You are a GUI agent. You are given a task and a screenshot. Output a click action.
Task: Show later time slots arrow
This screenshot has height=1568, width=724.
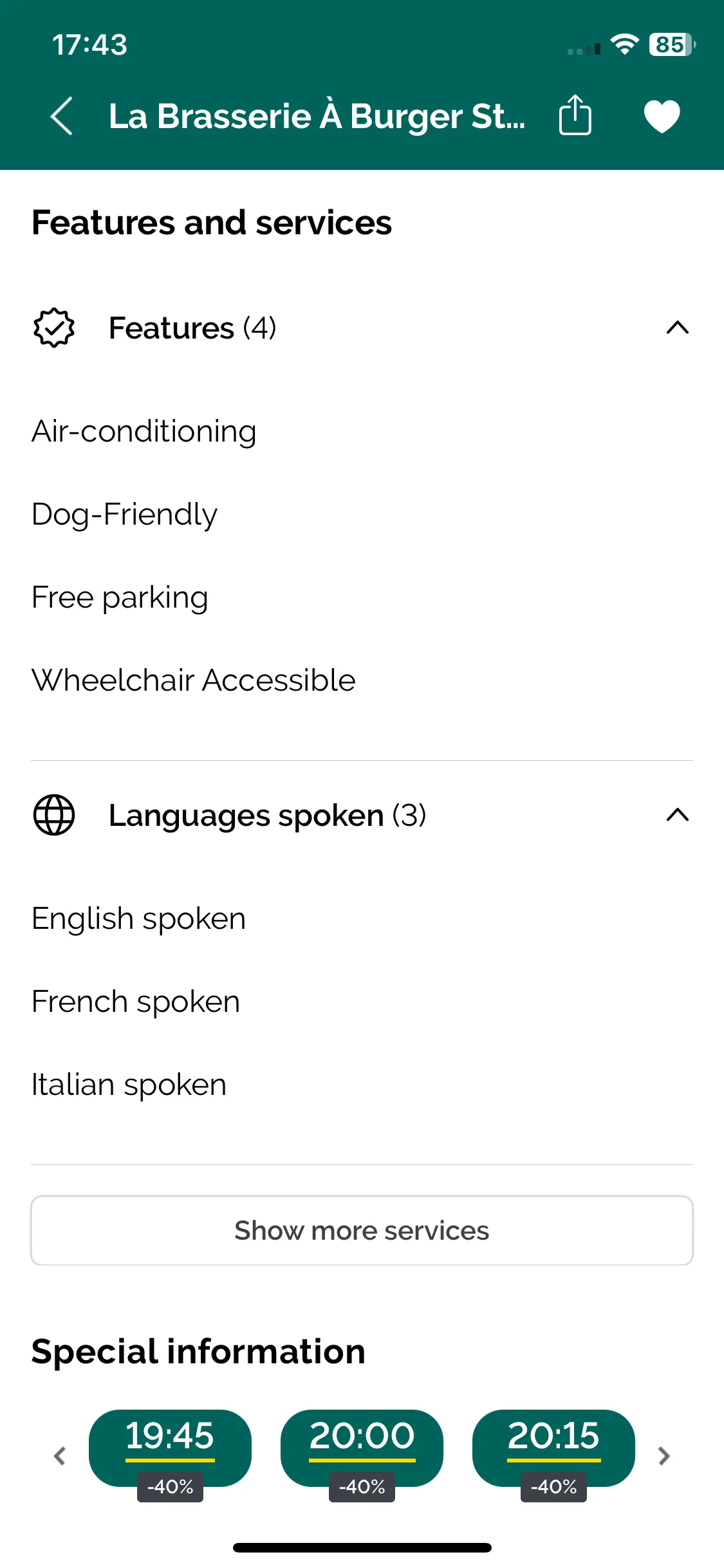click(664, 1456)
